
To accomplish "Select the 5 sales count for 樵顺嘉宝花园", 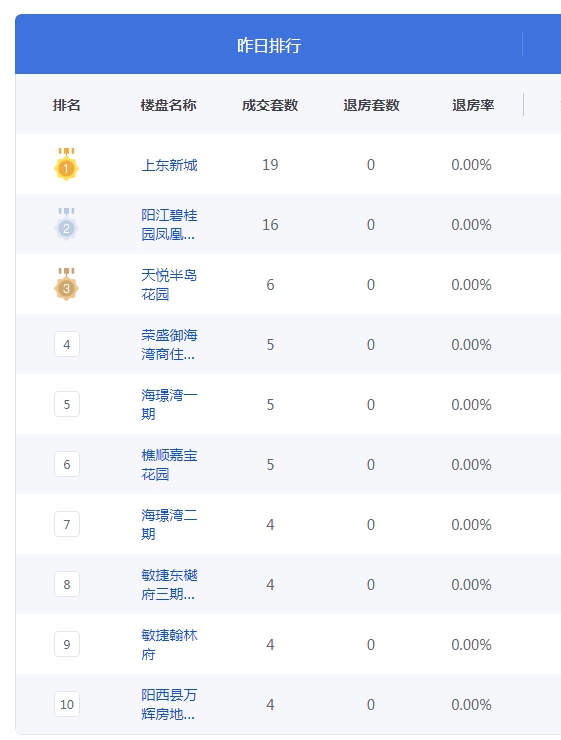I will (x=270, y=464).
